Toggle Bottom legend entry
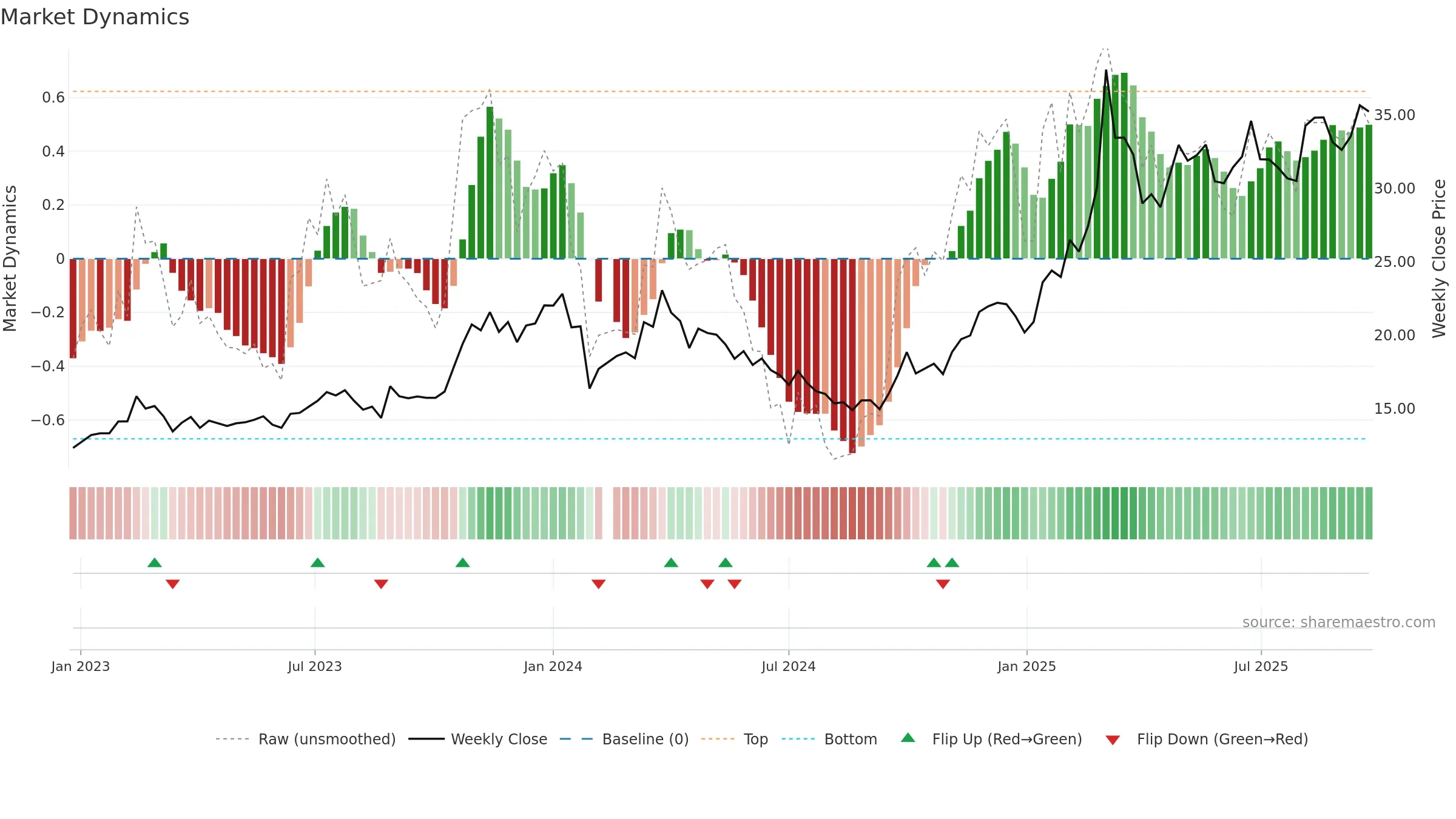Screen dimensions: 1456x819 [829, 739]
